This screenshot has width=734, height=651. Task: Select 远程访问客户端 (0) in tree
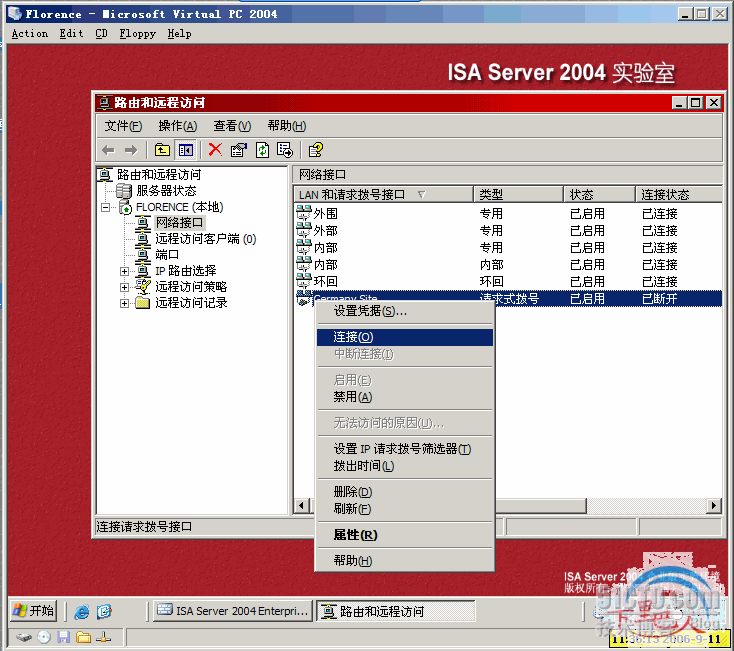point(206,239)
